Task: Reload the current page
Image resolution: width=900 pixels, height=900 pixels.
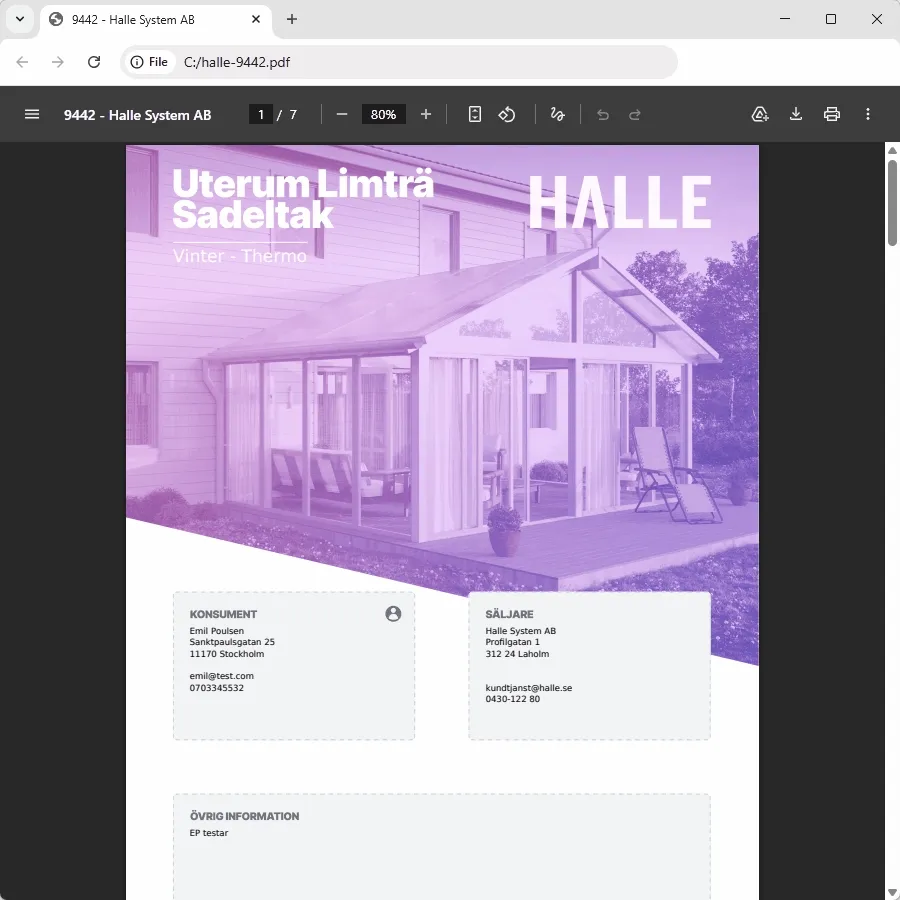Action: point(94,62)
